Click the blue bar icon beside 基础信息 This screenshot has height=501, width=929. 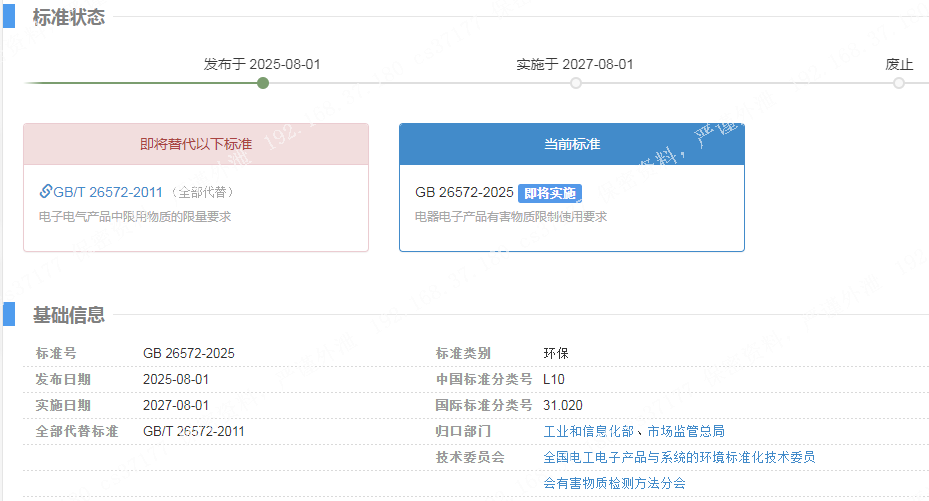[x=8, y=315]
